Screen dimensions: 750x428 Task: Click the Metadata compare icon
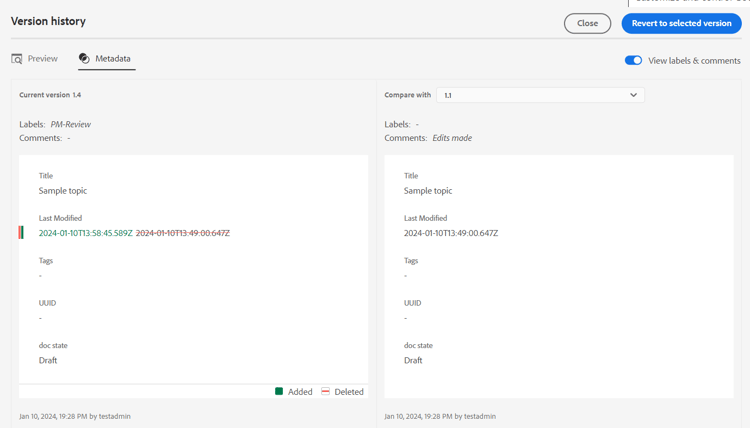(x=84, y=58)
